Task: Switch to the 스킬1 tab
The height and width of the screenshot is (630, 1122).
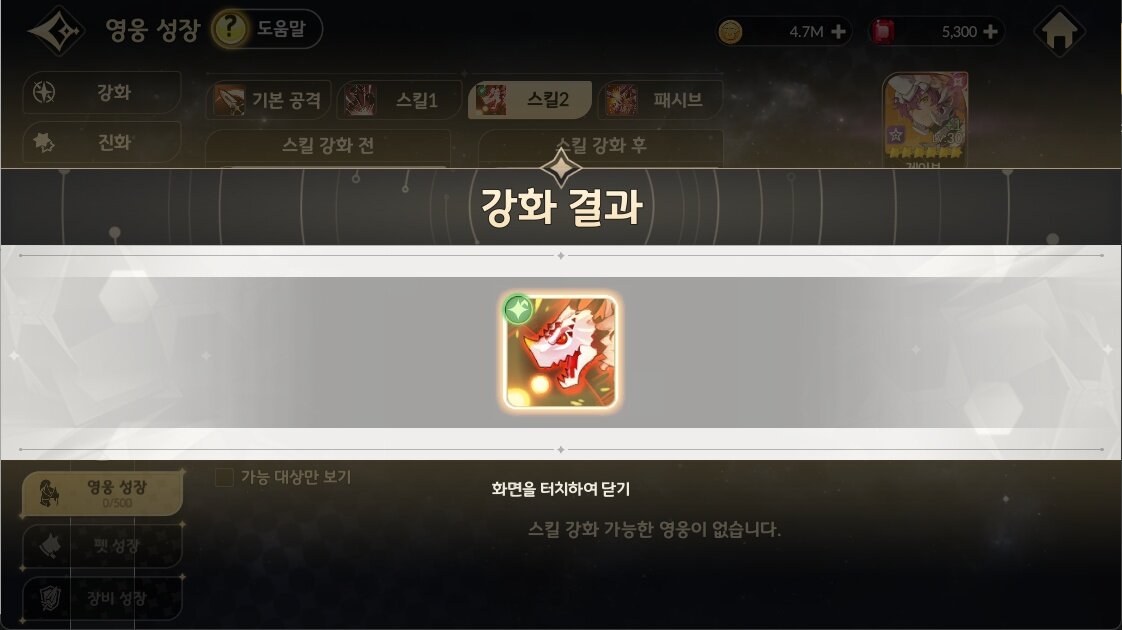Action: (x=399, y=100)
